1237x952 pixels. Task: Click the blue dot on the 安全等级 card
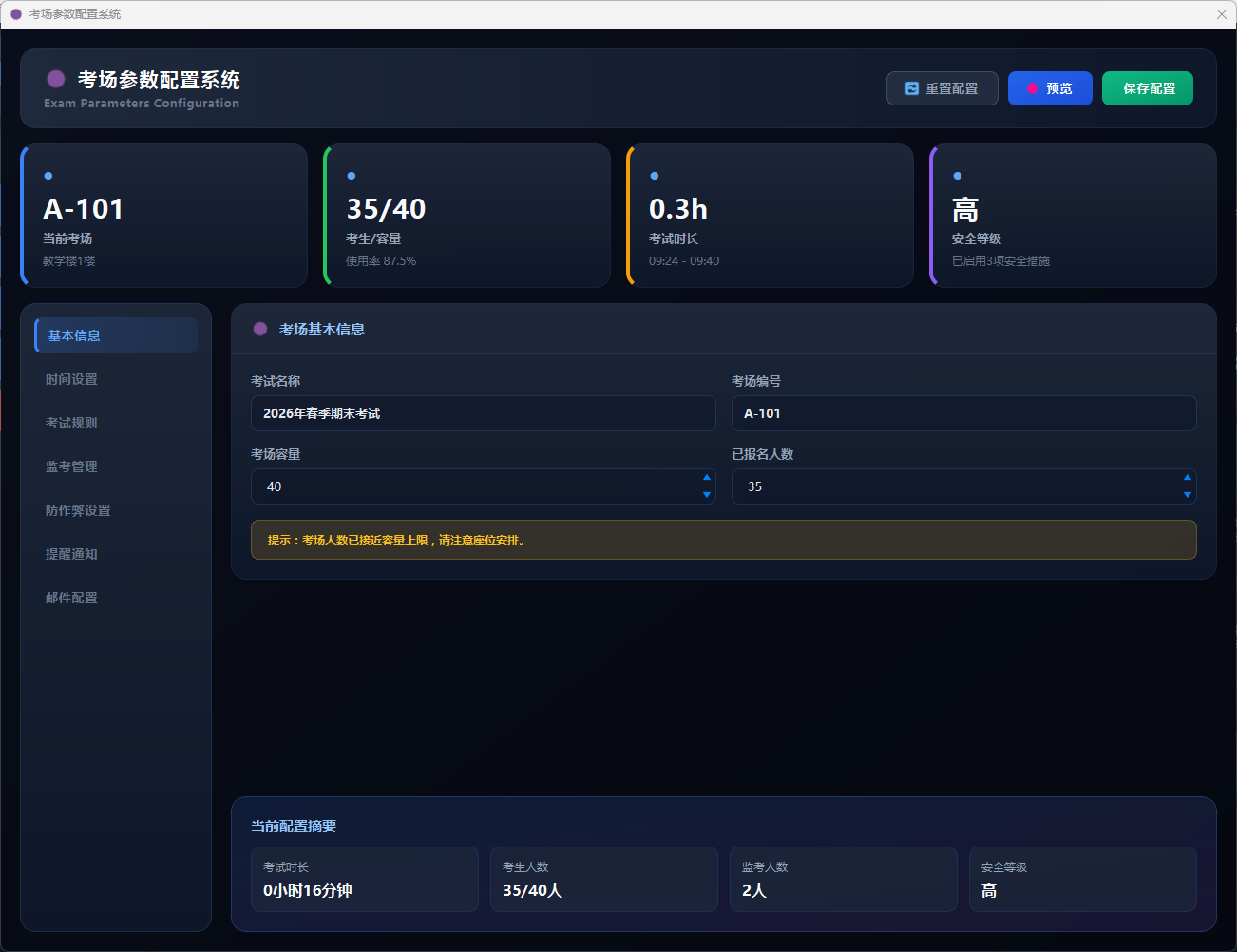[x=957, y=176]
